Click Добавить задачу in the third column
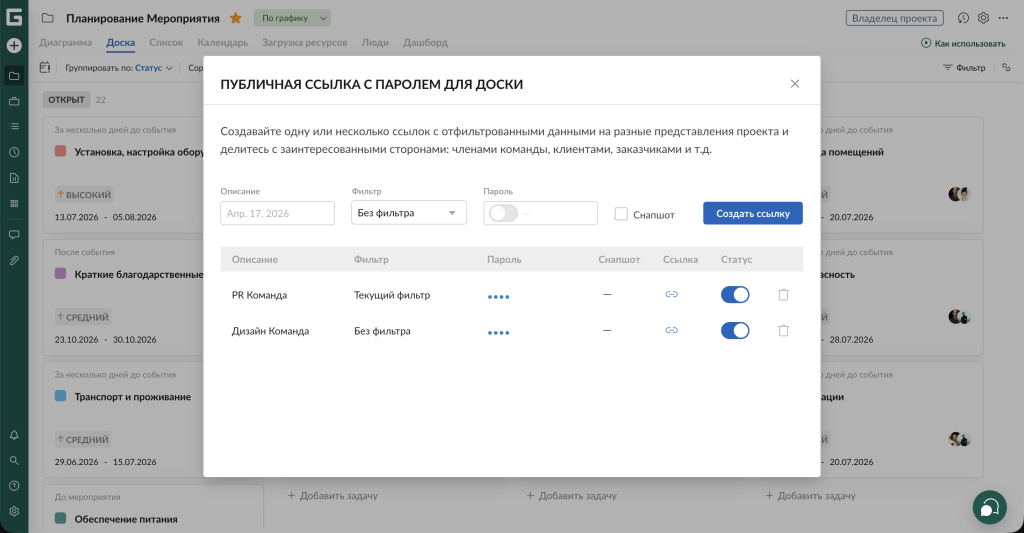This screenshot has height=533, width=1024. pyautogui.click(x=572, y=496)
